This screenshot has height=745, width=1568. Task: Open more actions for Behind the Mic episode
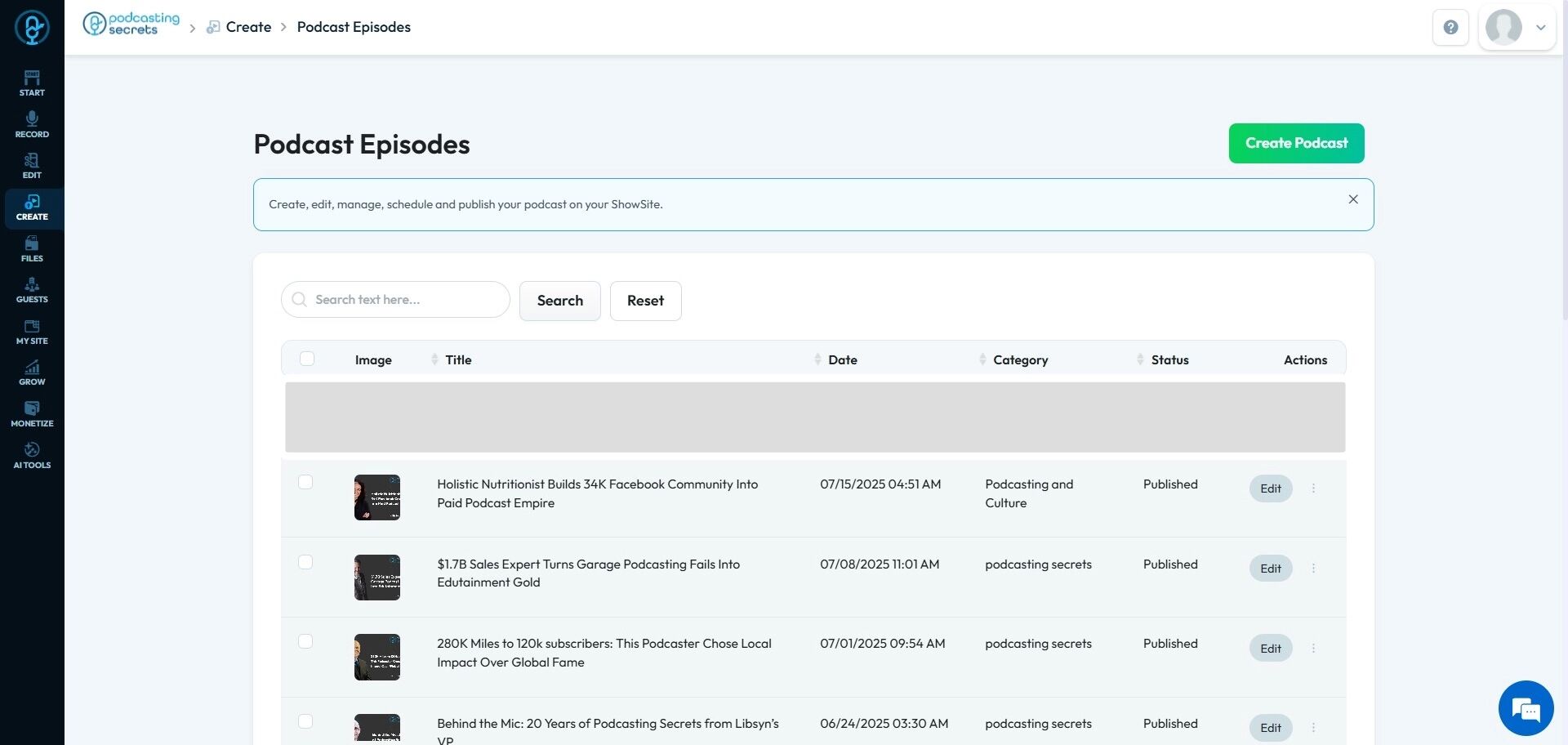pos(1313,728)
